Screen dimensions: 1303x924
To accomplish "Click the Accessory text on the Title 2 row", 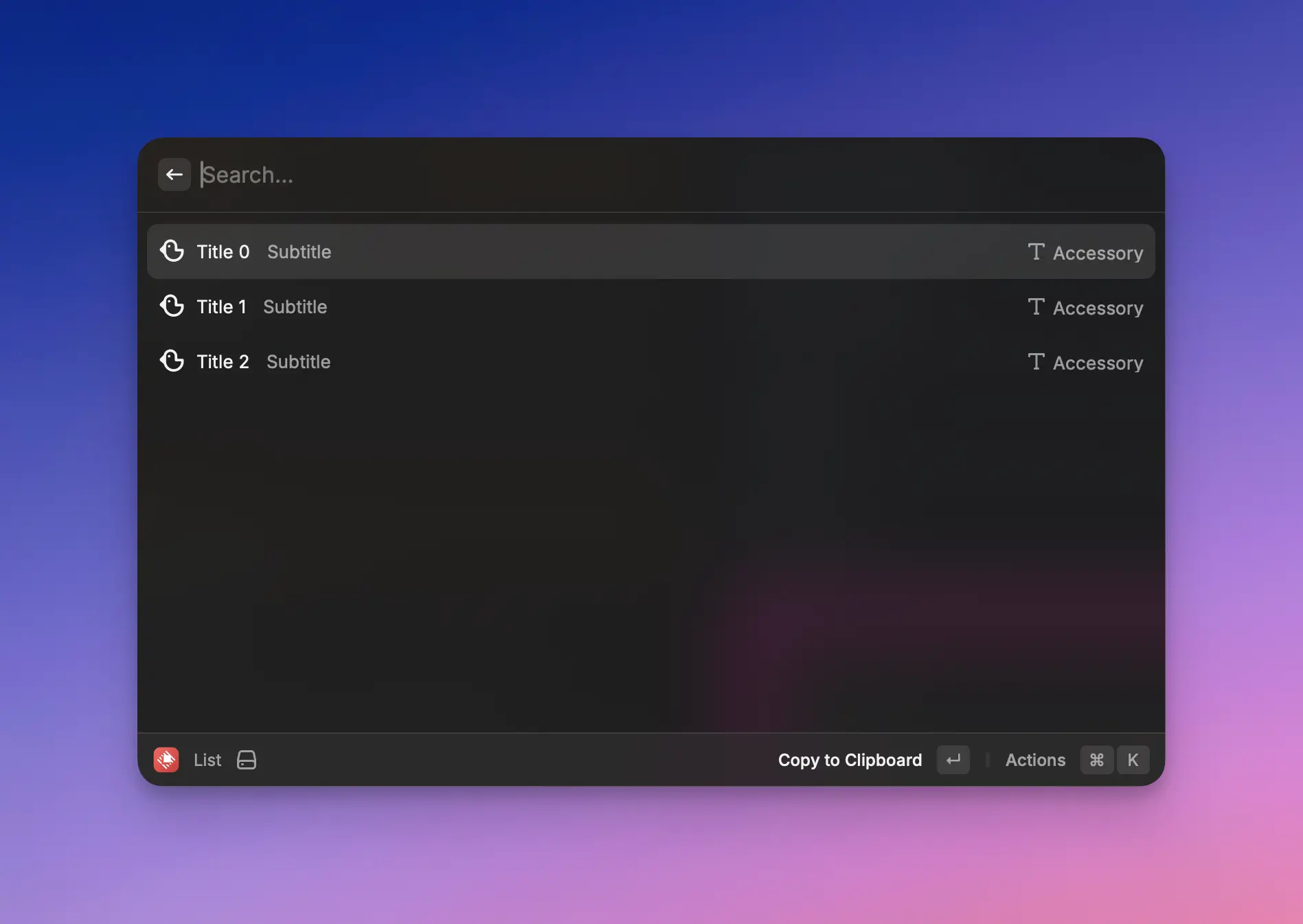I will pos(1098,362).
